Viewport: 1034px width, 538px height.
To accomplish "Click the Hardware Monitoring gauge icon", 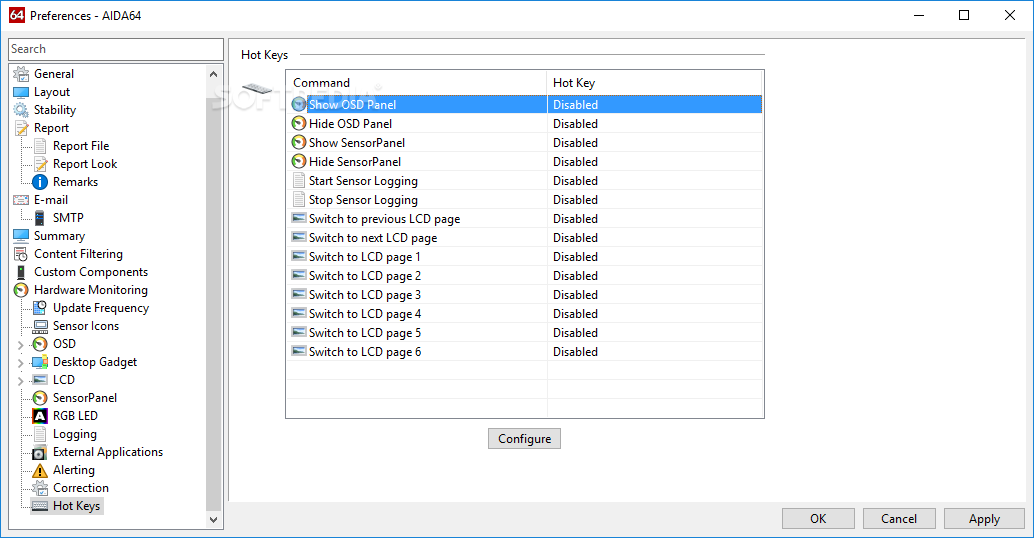I will (21, 290).
